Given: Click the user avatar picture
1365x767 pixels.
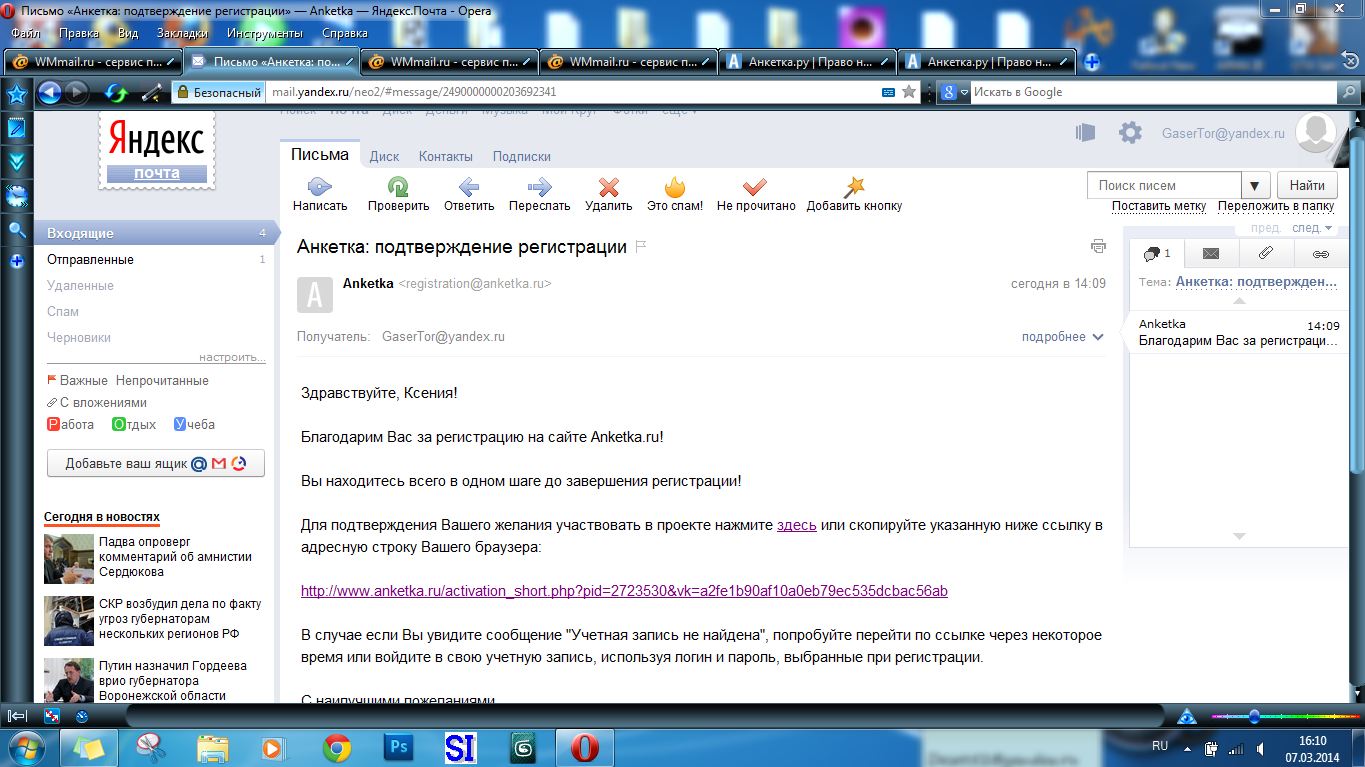Looking at the screenshot, I should tap(1316, 132).
